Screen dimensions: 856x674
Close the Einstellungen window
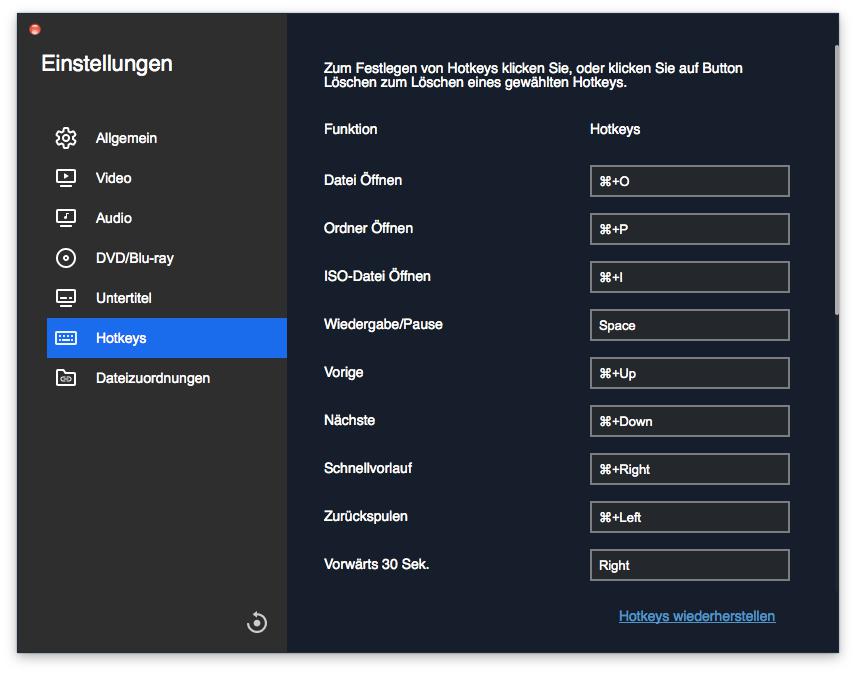point(35,30)
